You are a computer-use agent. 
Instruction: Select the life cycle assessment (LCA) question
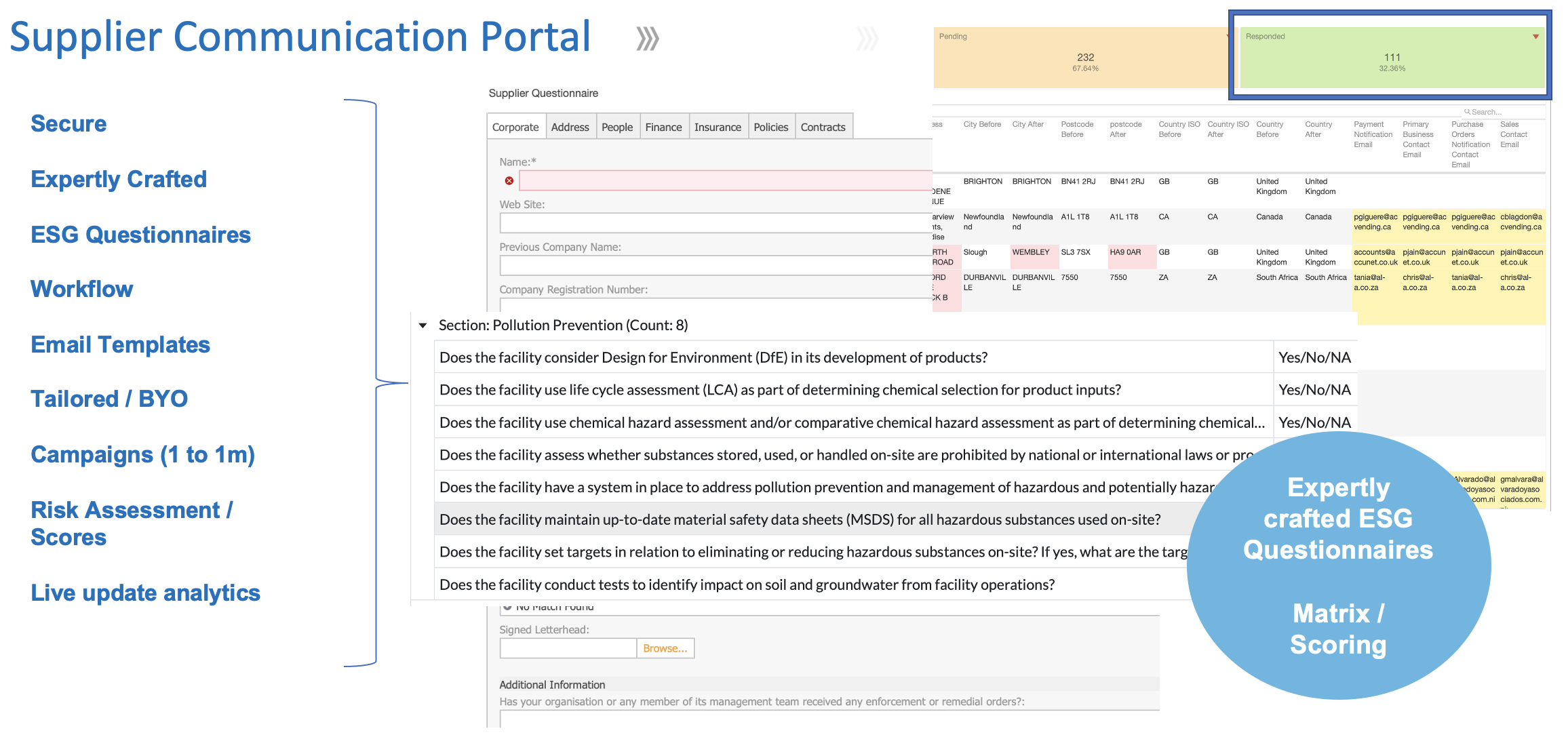[x=853, y=390]
